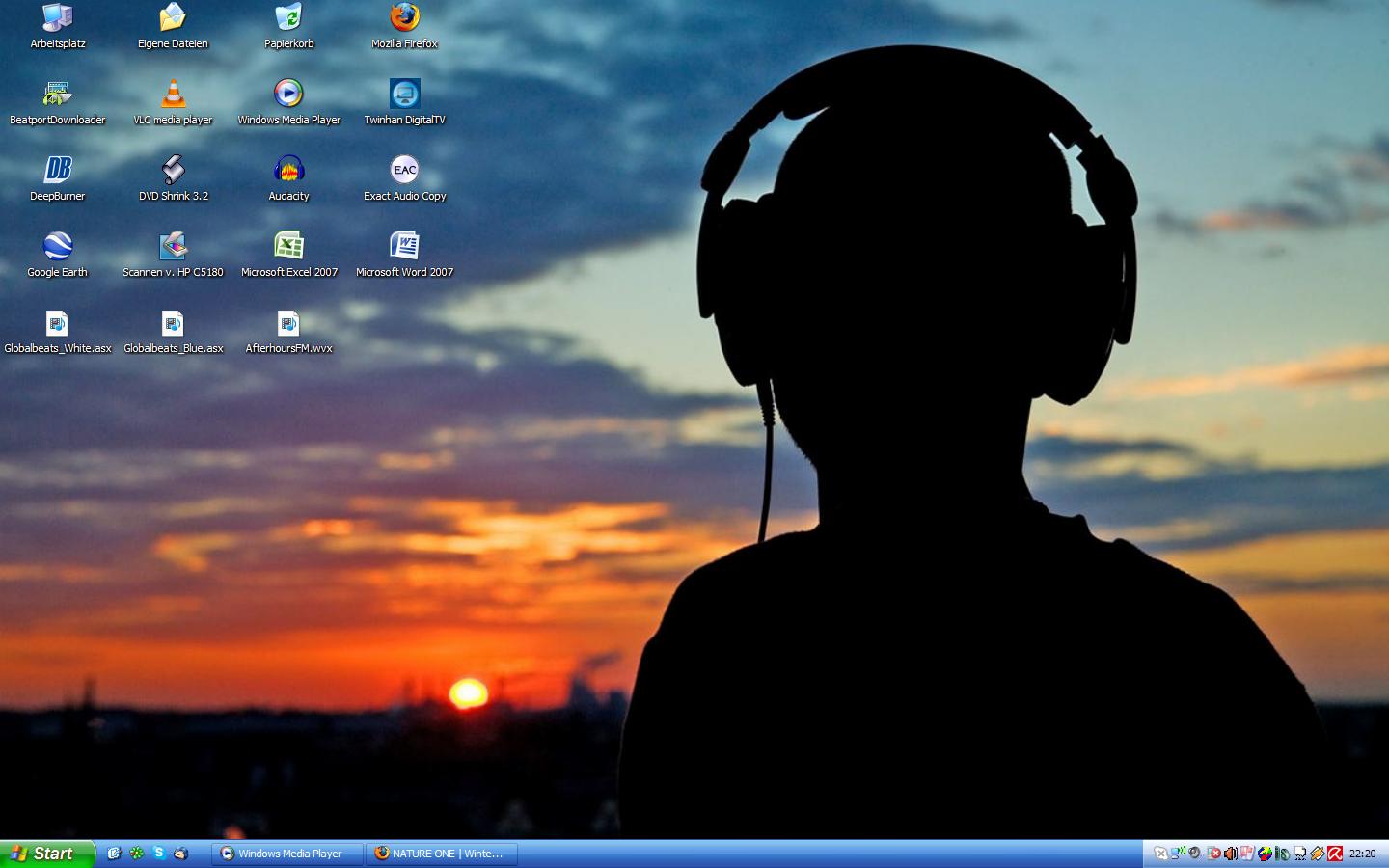Open the Arbeitsplatz desktop icon

point(58,18)
